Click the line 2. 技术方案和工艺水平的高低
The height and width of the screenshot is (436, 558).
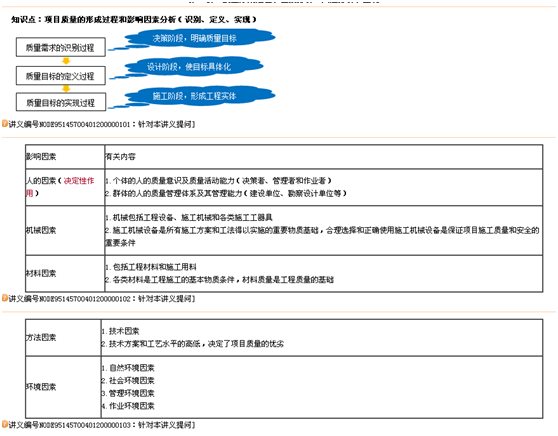[x=193, y=344]
